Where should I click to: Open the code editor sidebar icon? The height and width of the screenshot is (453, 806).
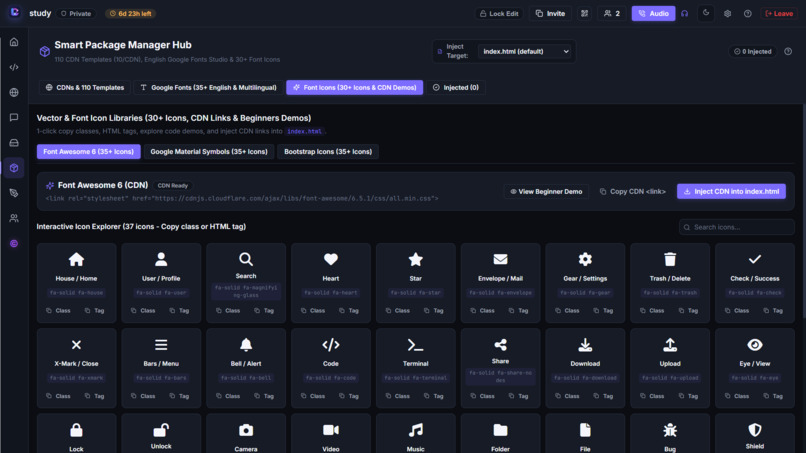[14, 67]
